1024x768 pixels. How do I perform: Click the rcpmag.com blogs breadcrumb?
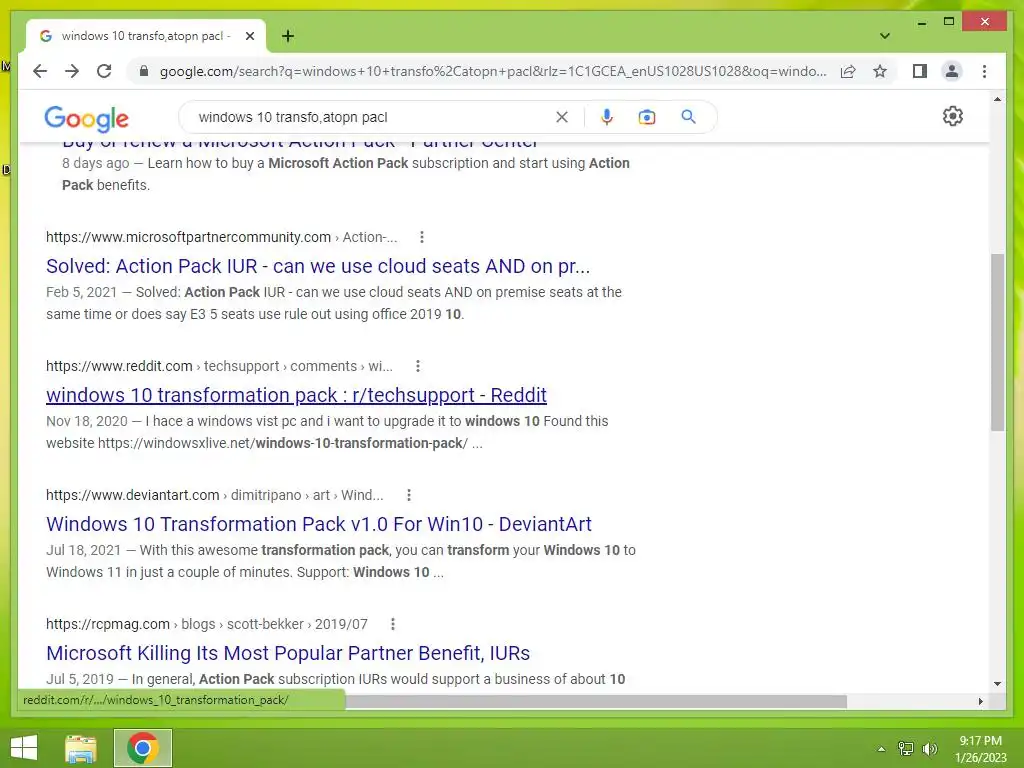point(206,624)
